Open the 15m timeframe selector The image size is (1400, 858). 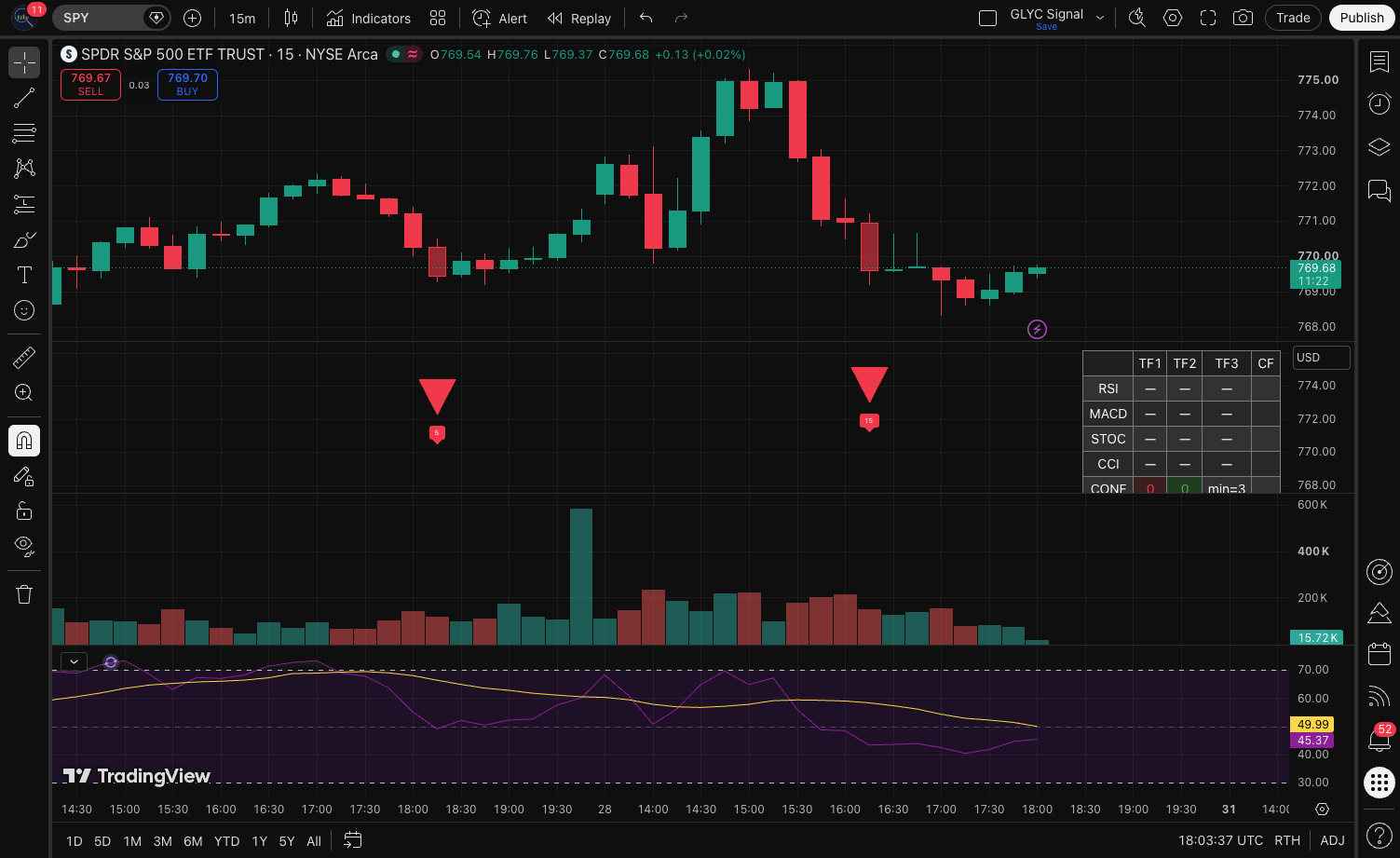pos(242,18)
